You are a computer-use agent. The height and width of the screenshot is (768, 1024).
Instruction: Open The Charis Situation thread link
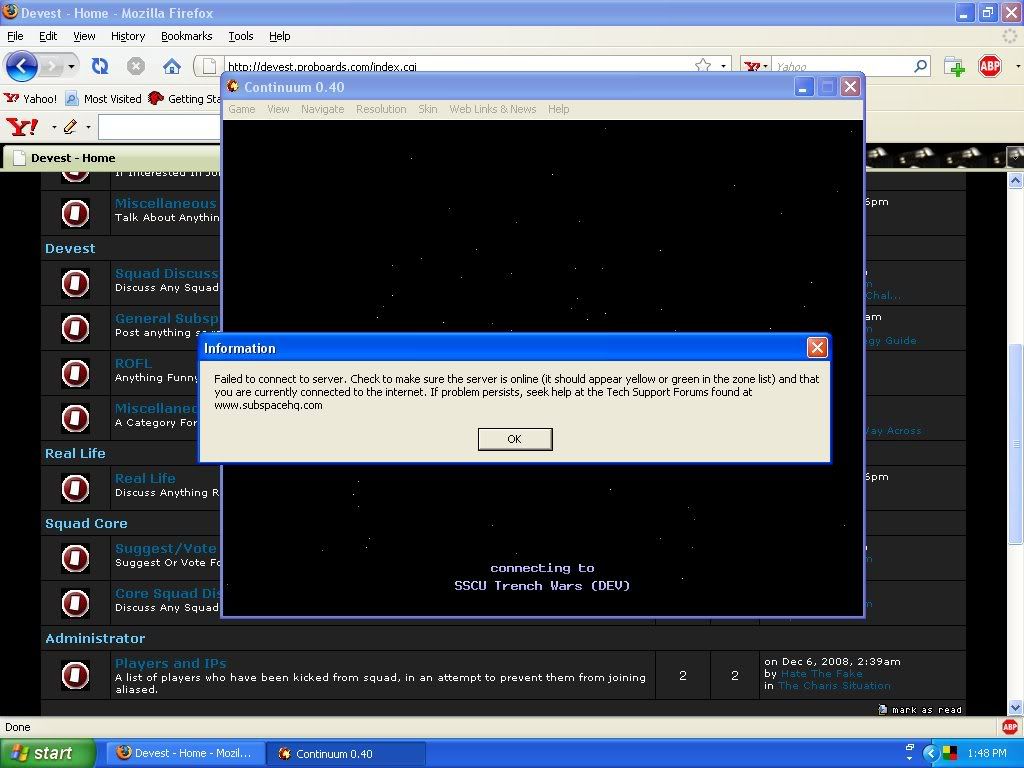coord(834,686)
